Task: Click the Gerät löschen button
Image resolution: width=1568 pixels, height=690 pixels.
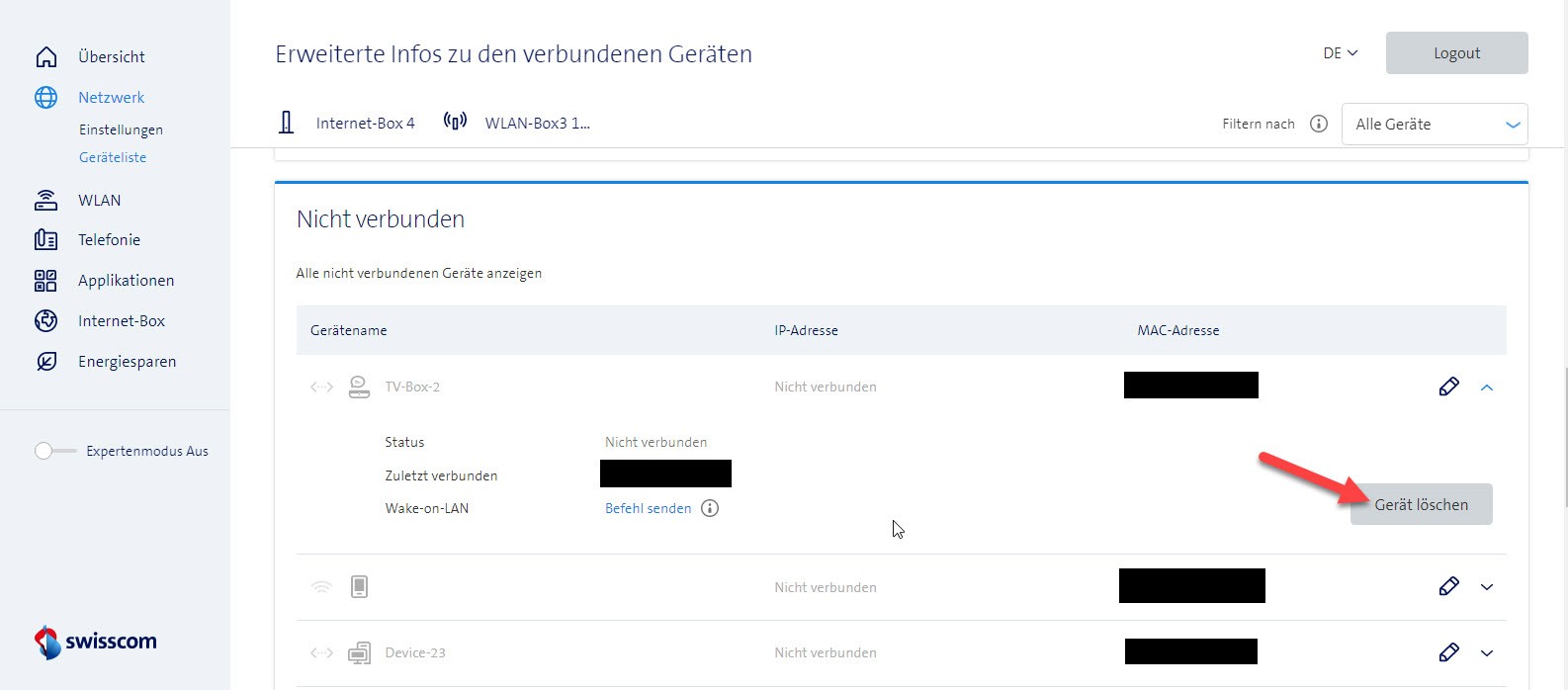Action: click(1421, 504)
